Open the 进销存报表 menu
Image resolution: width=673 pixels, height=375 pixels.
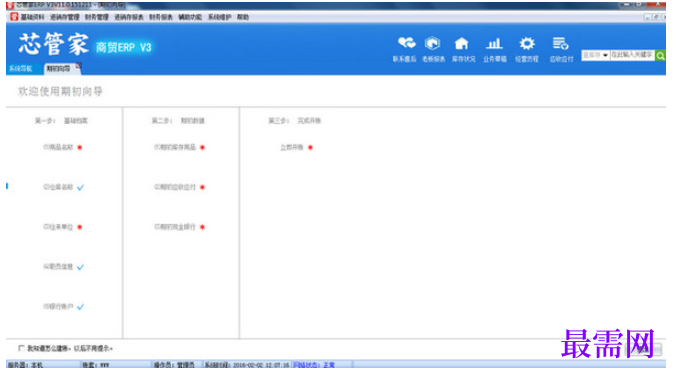point(129,17)
